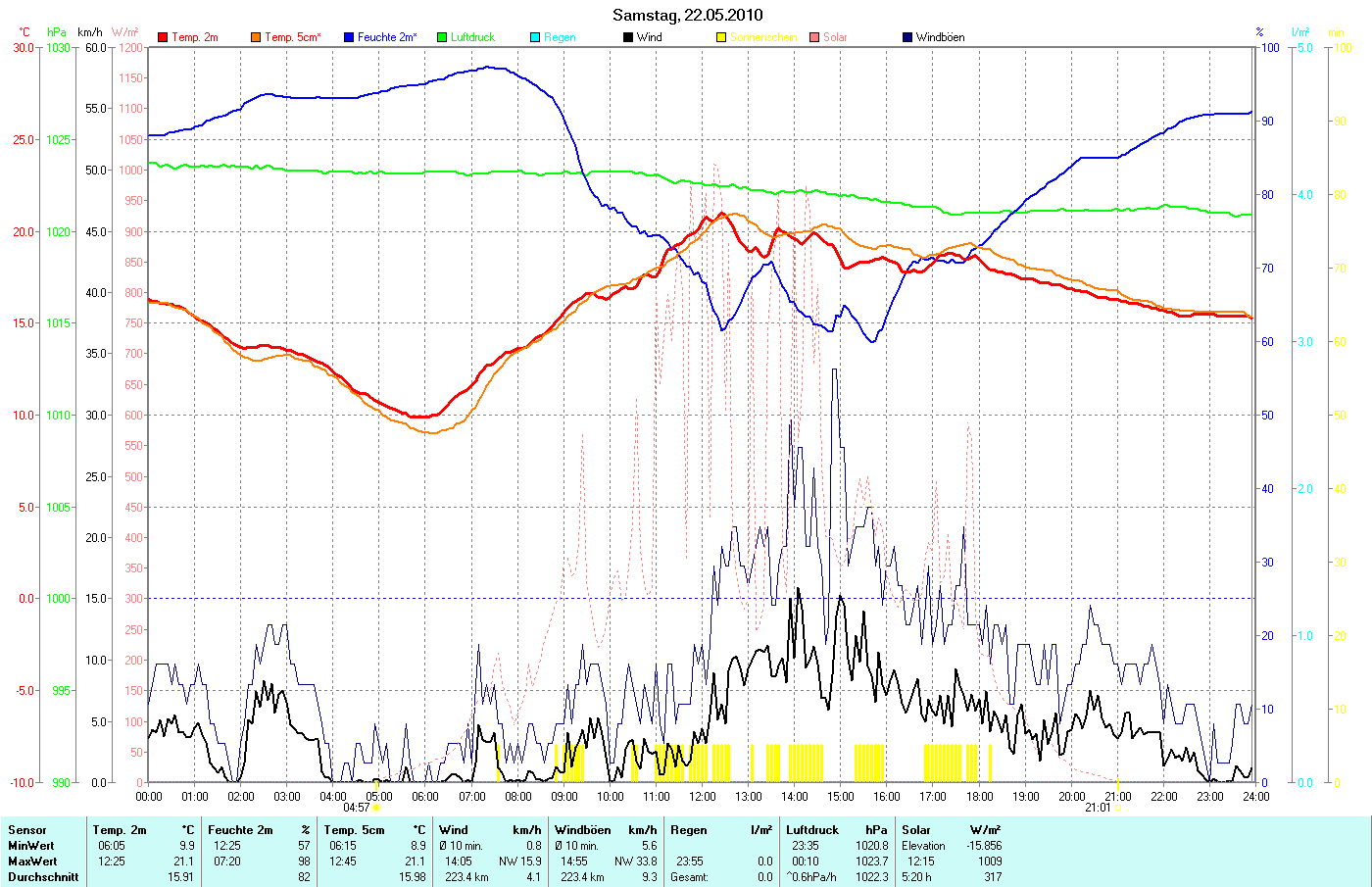
Task: Click the red Temp. 2m legend swatch
Action: (163, 37)
